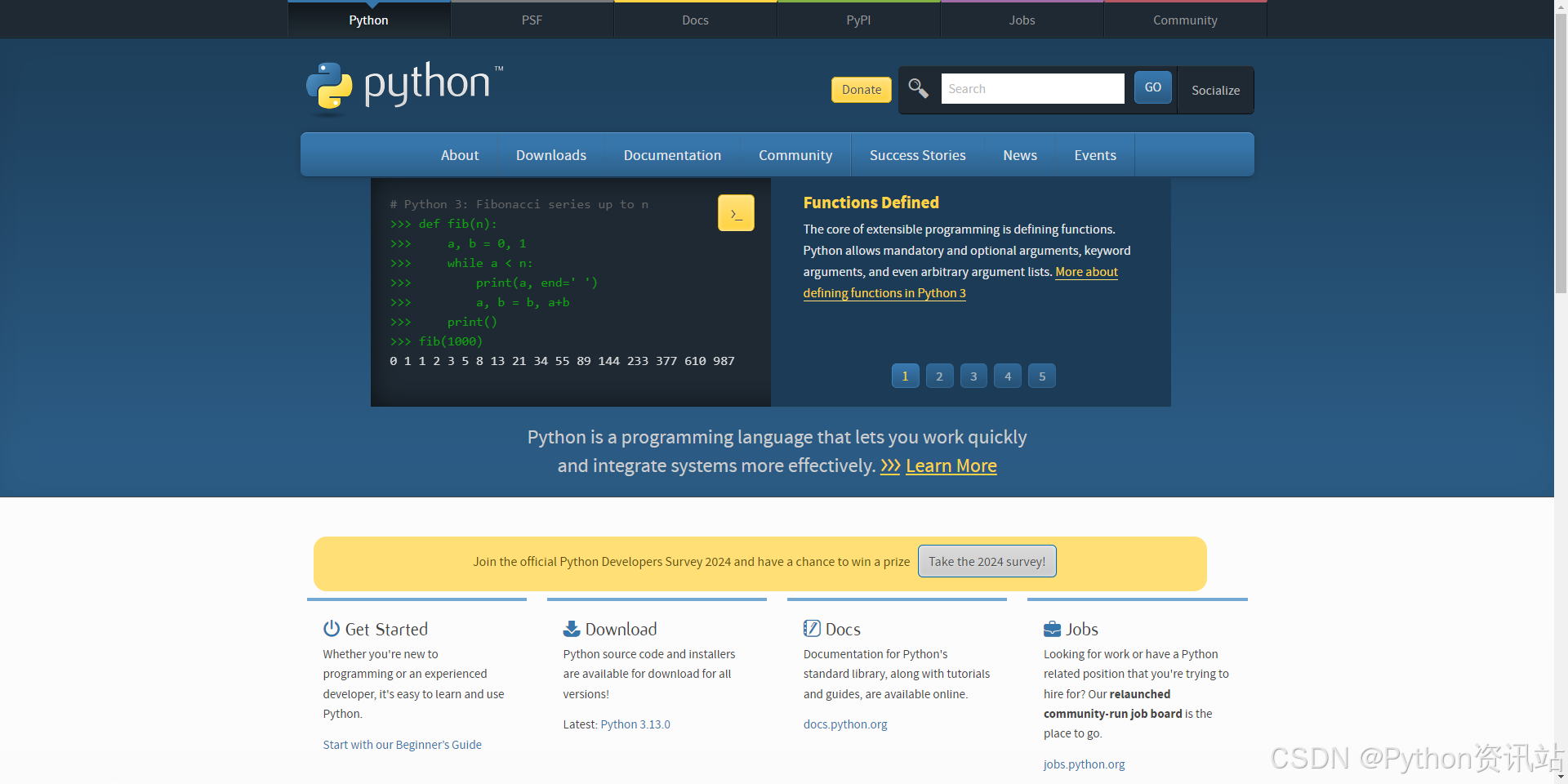Click the GO search button
The height and width of the screenshot is (784, 1568).
click(1152, 87)
